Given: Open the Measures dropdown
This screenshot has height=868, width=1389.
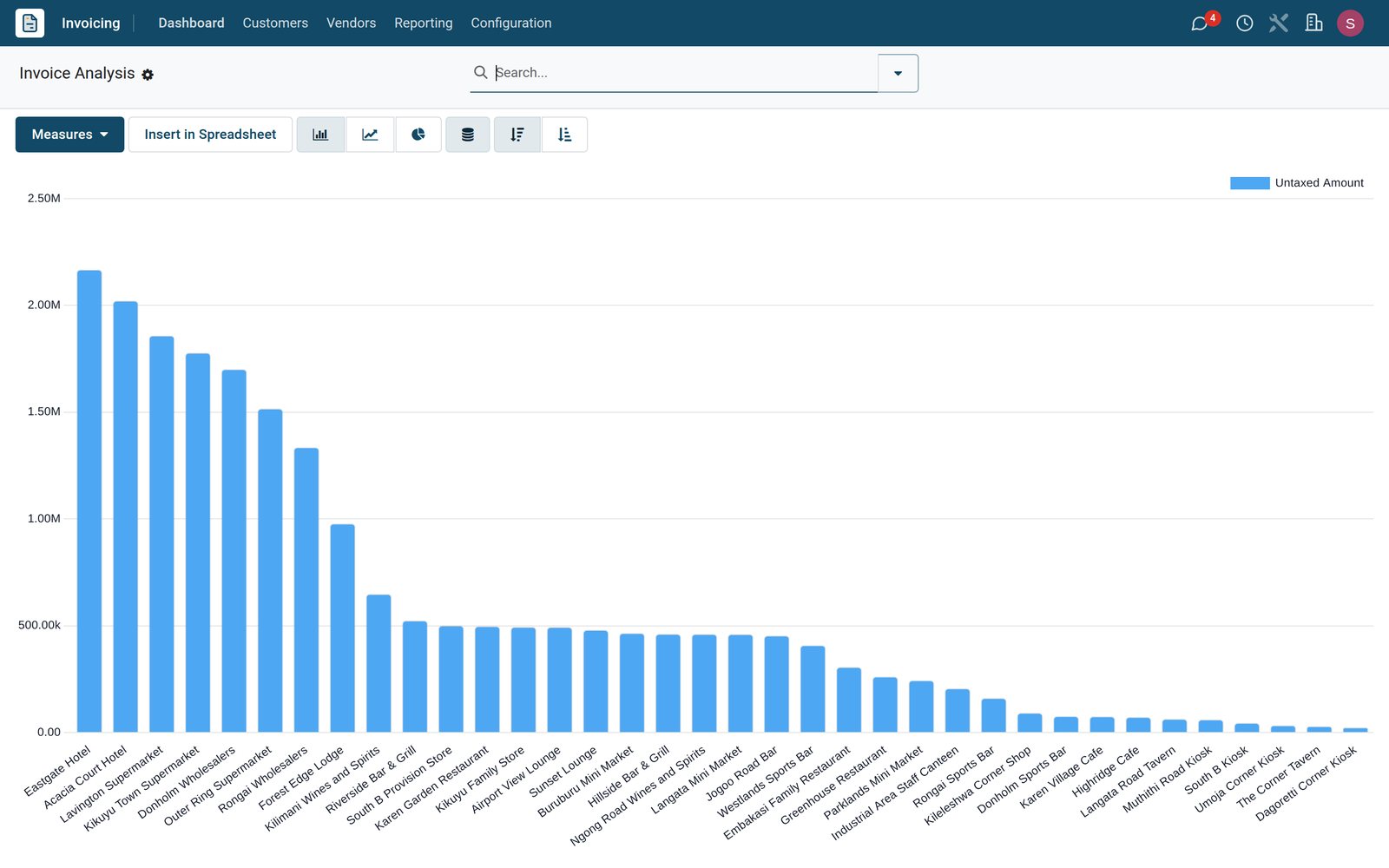Looking at the screenshot, I should (69, 135).
